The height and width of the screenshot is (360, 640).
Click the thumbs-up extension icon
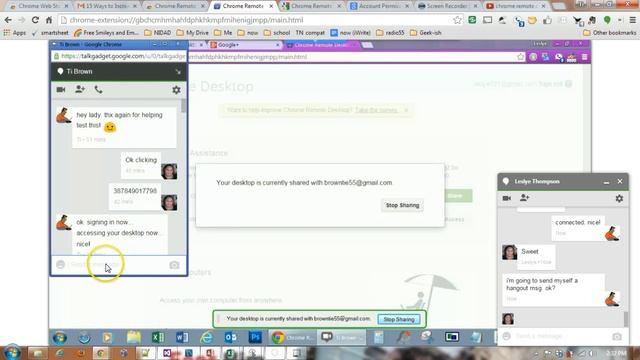[547, 20]
